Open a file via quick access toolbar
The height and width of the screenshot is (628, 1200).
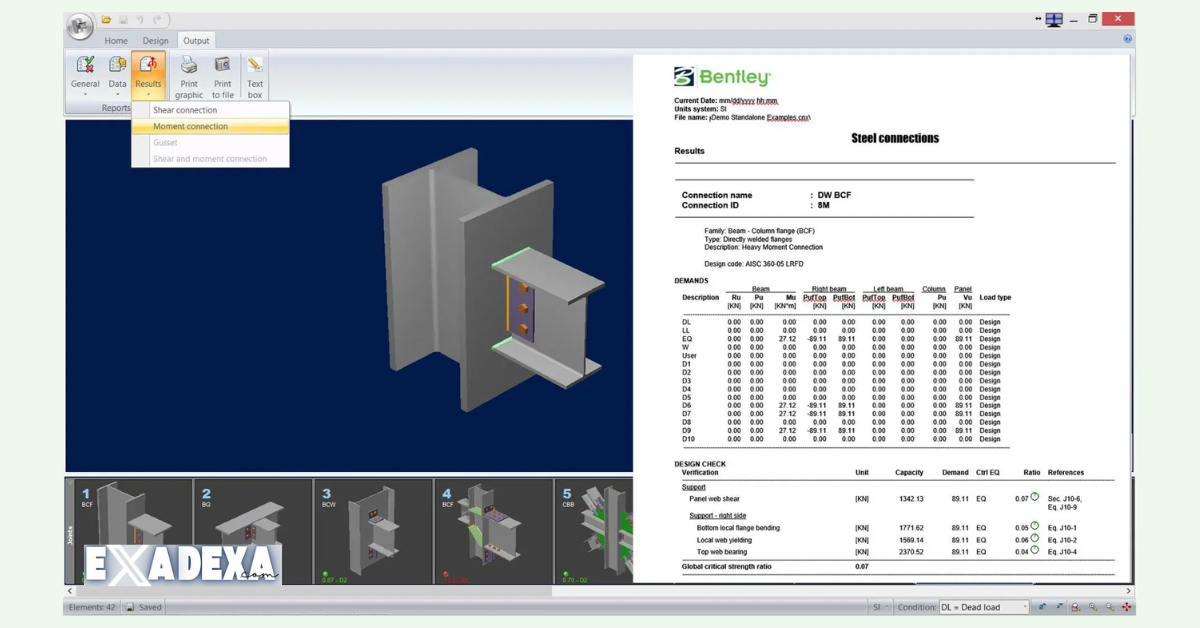pos(106,19)
